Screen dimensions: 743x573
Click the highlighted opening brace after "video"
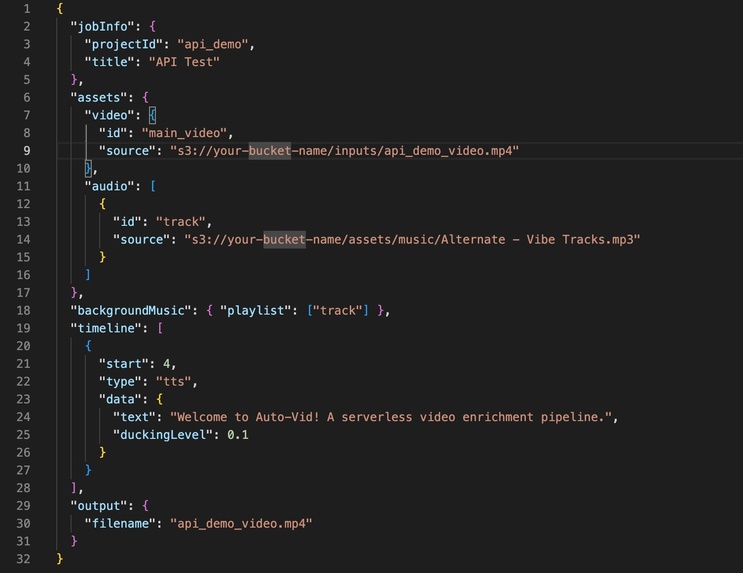[152, 115]
